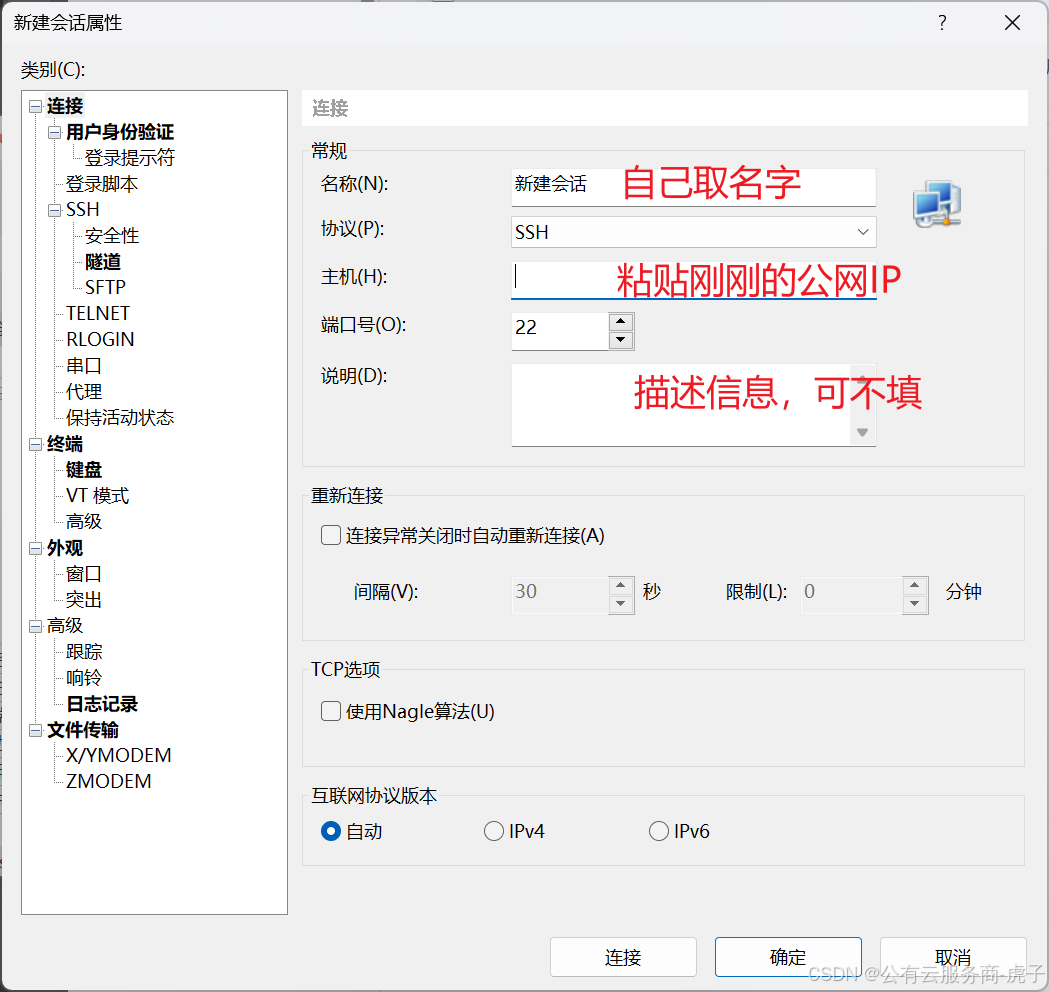This screenshot has height=992, width=1049.
Task: Click the 连接 button
Action: 623,957
